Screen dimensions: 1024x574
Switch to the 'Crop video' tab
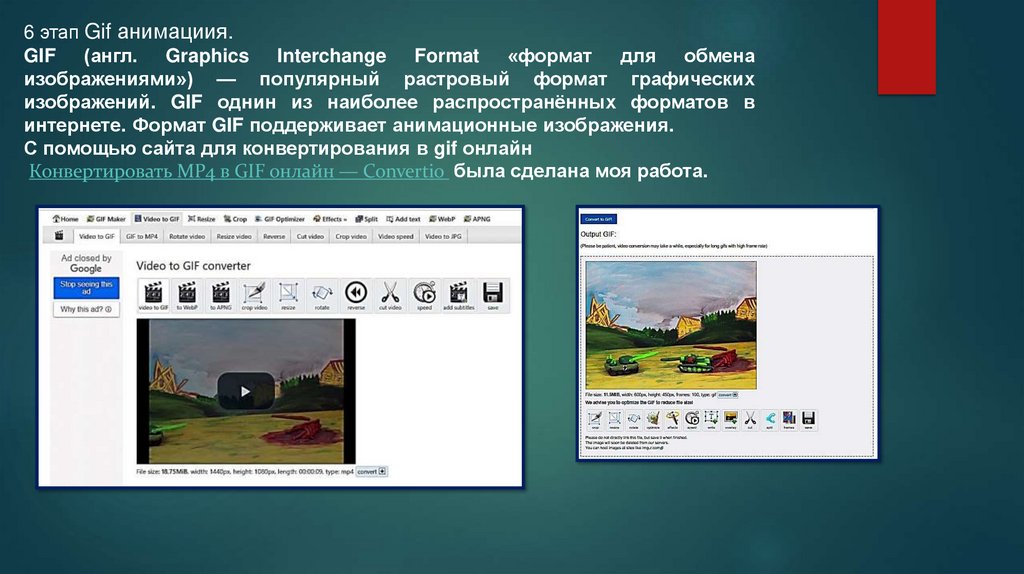coord(351,236)
